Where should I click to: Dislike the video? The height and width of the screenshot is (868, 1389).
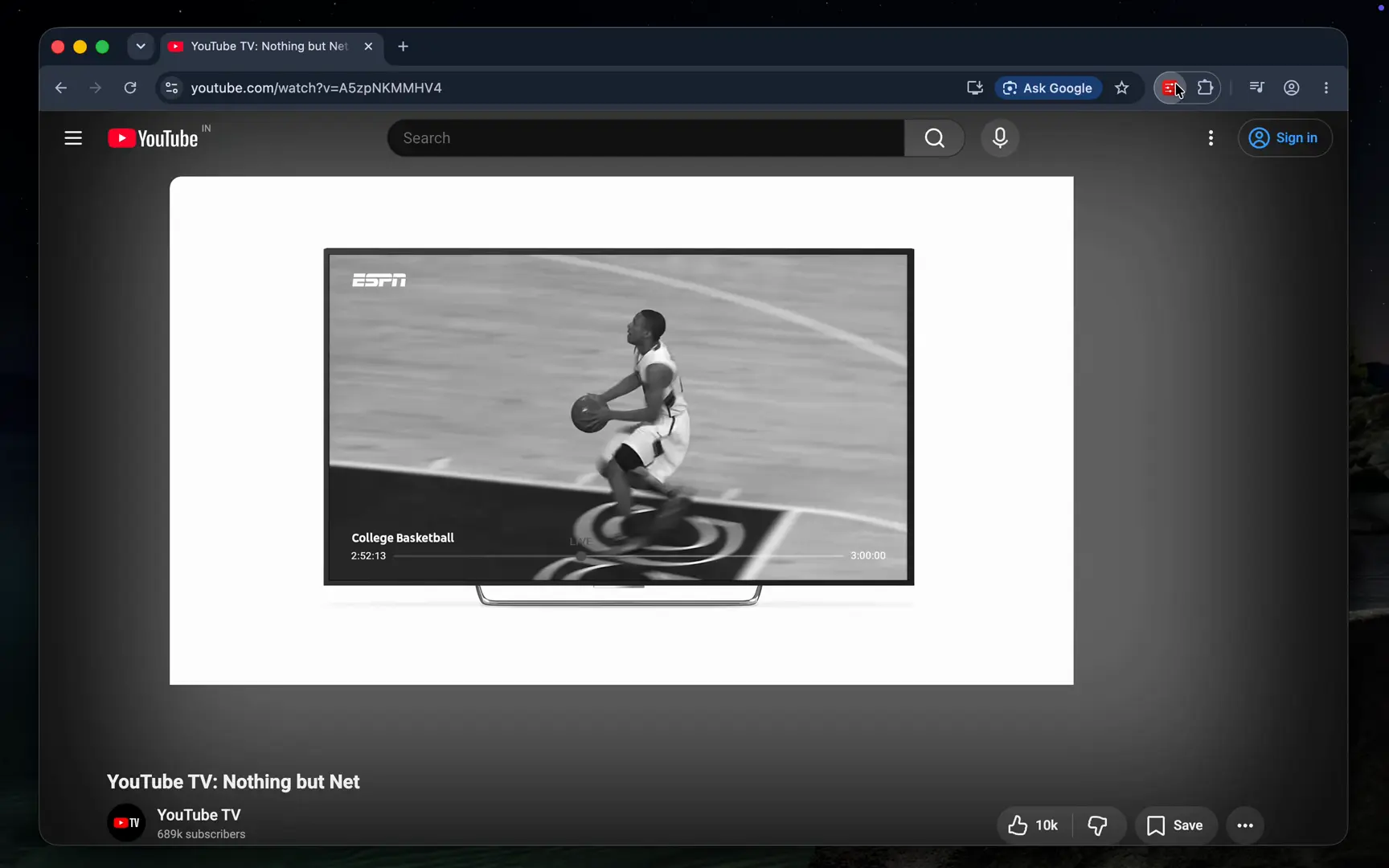(x=1098, y=825)
